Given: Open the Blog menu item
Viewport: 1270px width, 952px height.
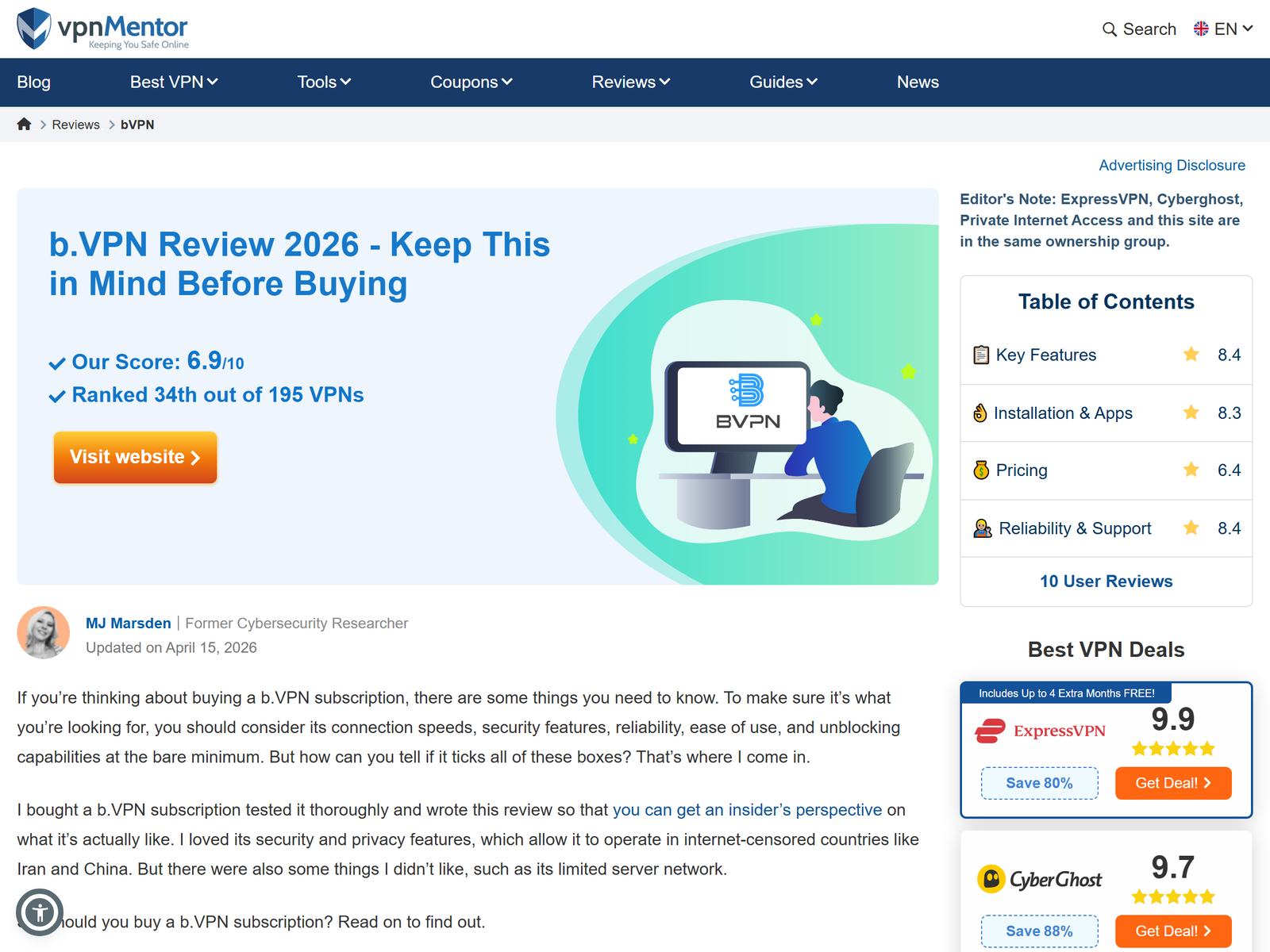Looking at the screenshot, I should [x=34, y=83].
